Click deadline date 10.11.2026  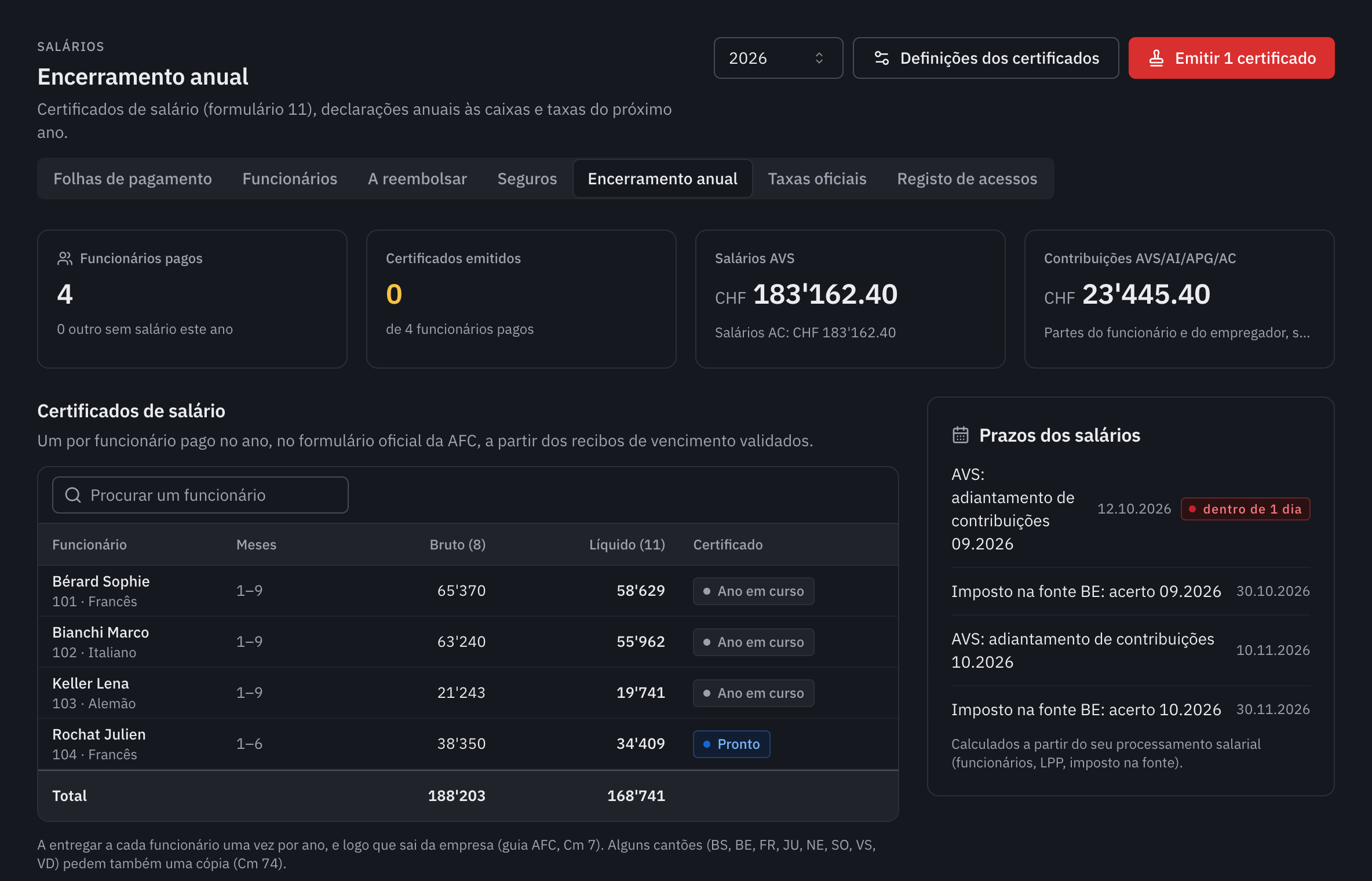(x=1273, y=650)
